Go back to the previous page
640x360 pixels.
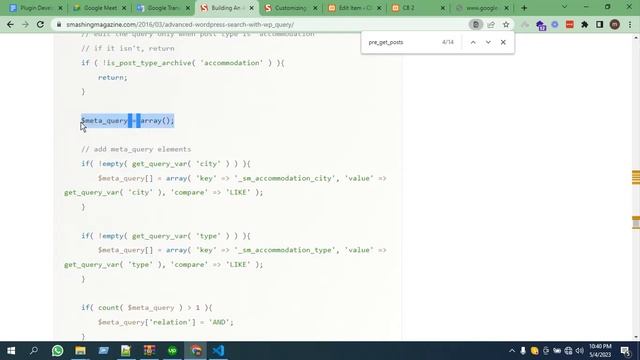point(10,24)
